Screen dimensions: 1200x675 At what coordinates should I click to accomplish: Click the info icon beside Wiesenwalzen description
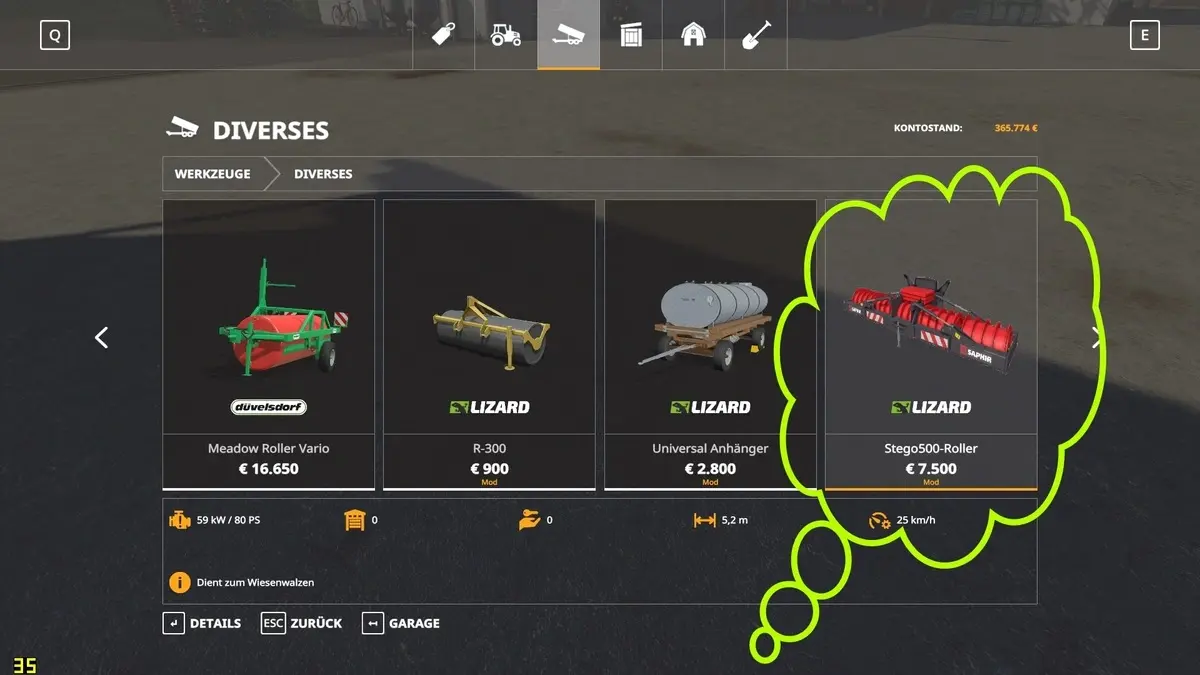[x=179, y=582]
